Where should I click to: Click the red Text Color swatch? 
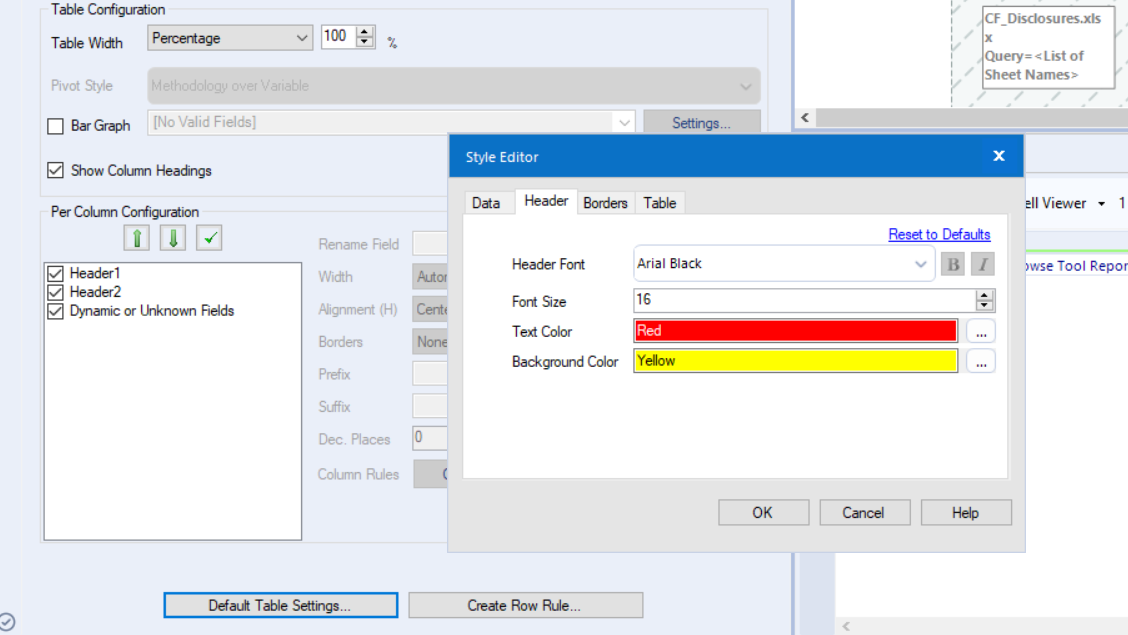click(793, 331)
